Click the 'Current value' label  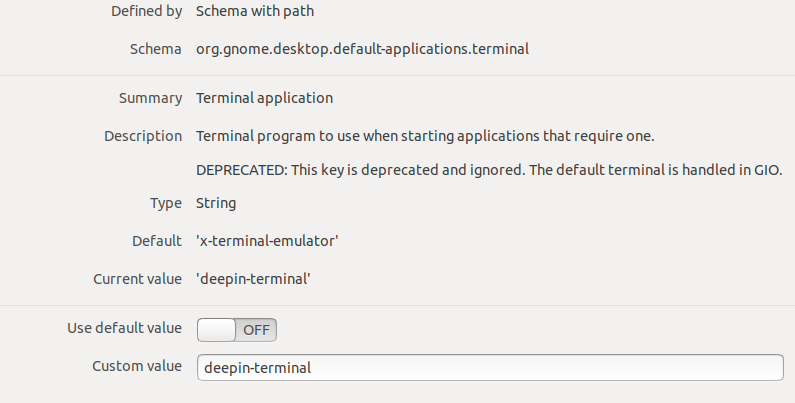pos(137,279)
